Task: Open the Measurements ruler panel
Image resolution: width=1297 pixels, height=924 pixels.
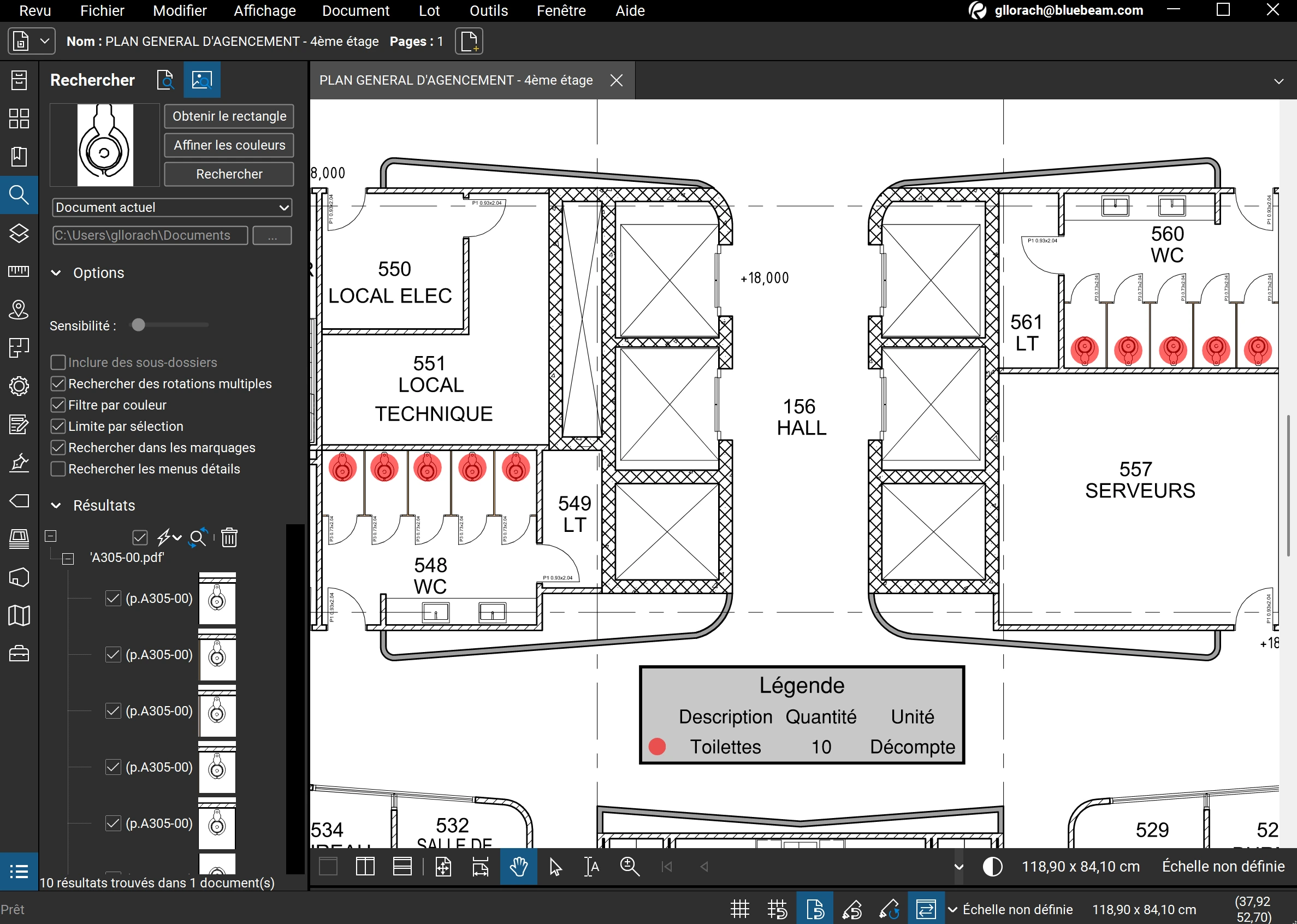Action: click(x=19, y=271)
